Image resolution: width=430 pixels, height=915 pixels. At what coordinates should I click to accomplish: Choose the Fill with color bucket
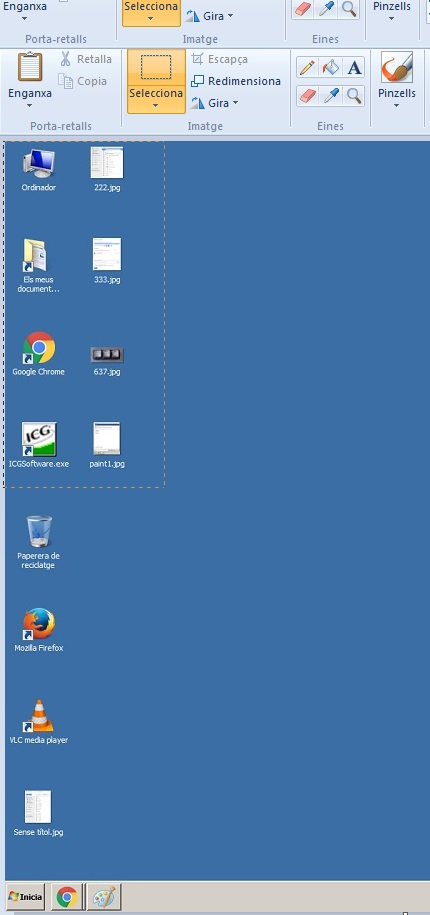pyautogui.click(x=331, y=68)
